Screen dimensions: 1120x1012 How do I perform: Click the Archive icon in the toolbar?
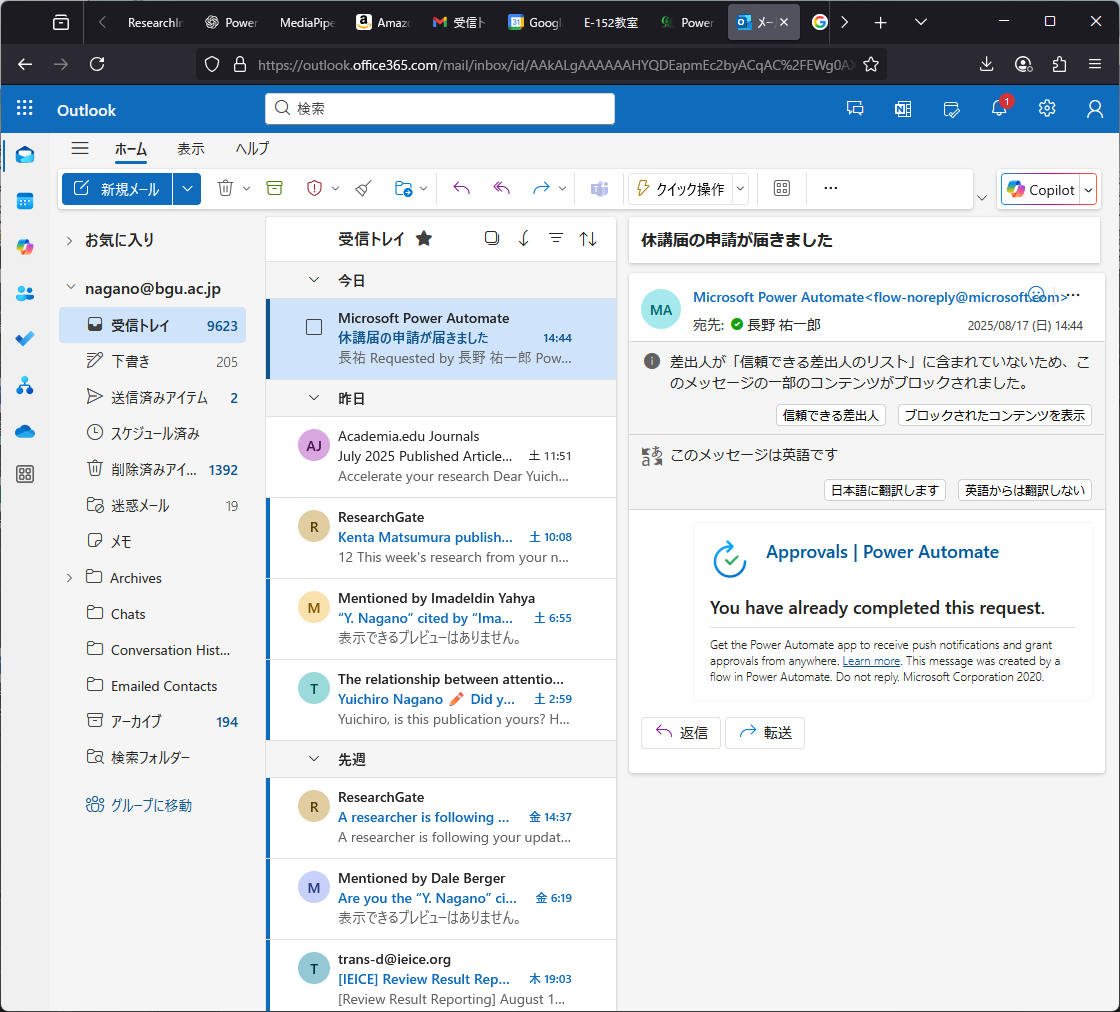[x=274, y=188]
